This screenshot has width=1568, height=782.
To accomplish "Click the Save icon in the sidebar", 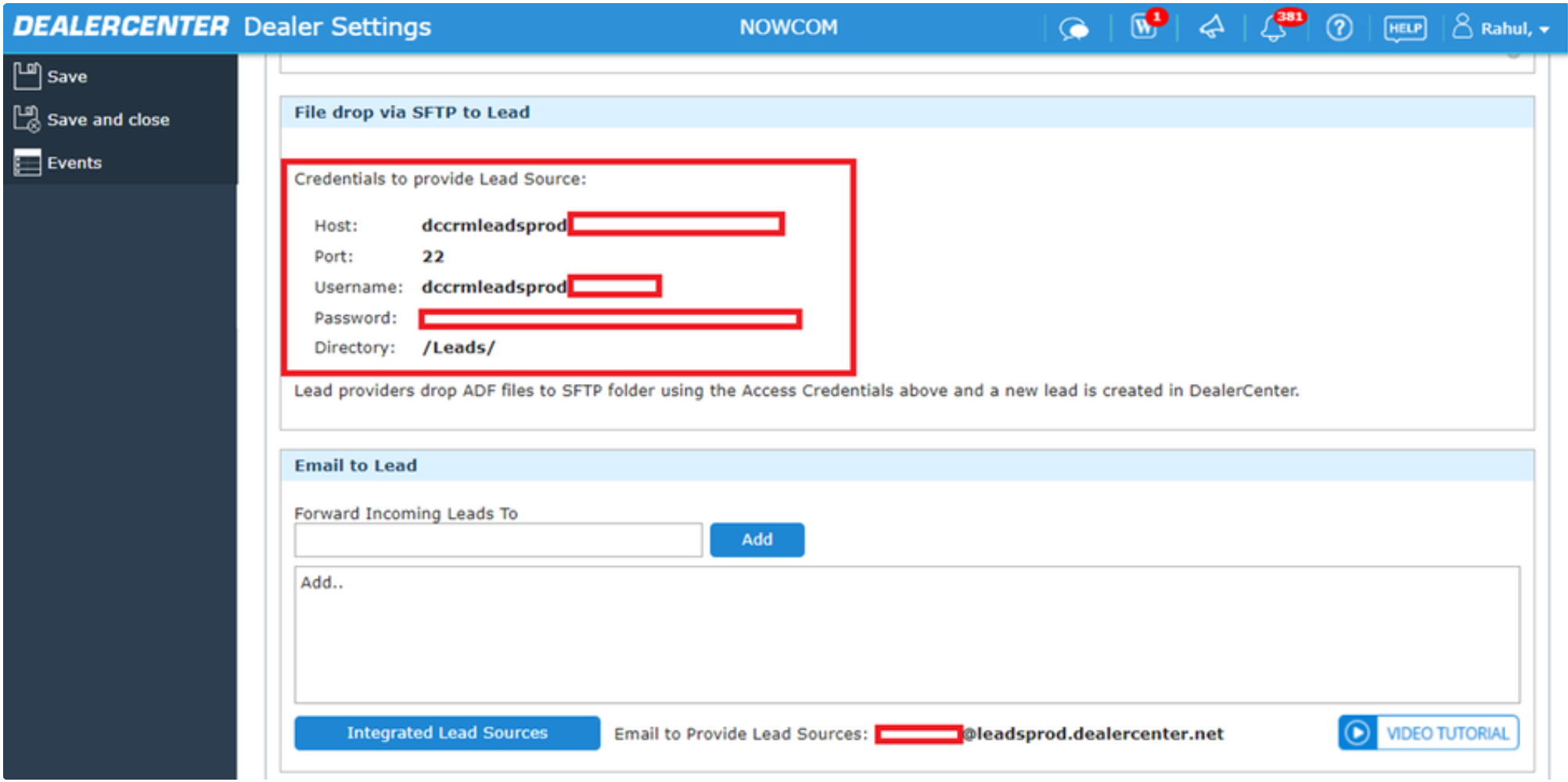I will 27,76.
